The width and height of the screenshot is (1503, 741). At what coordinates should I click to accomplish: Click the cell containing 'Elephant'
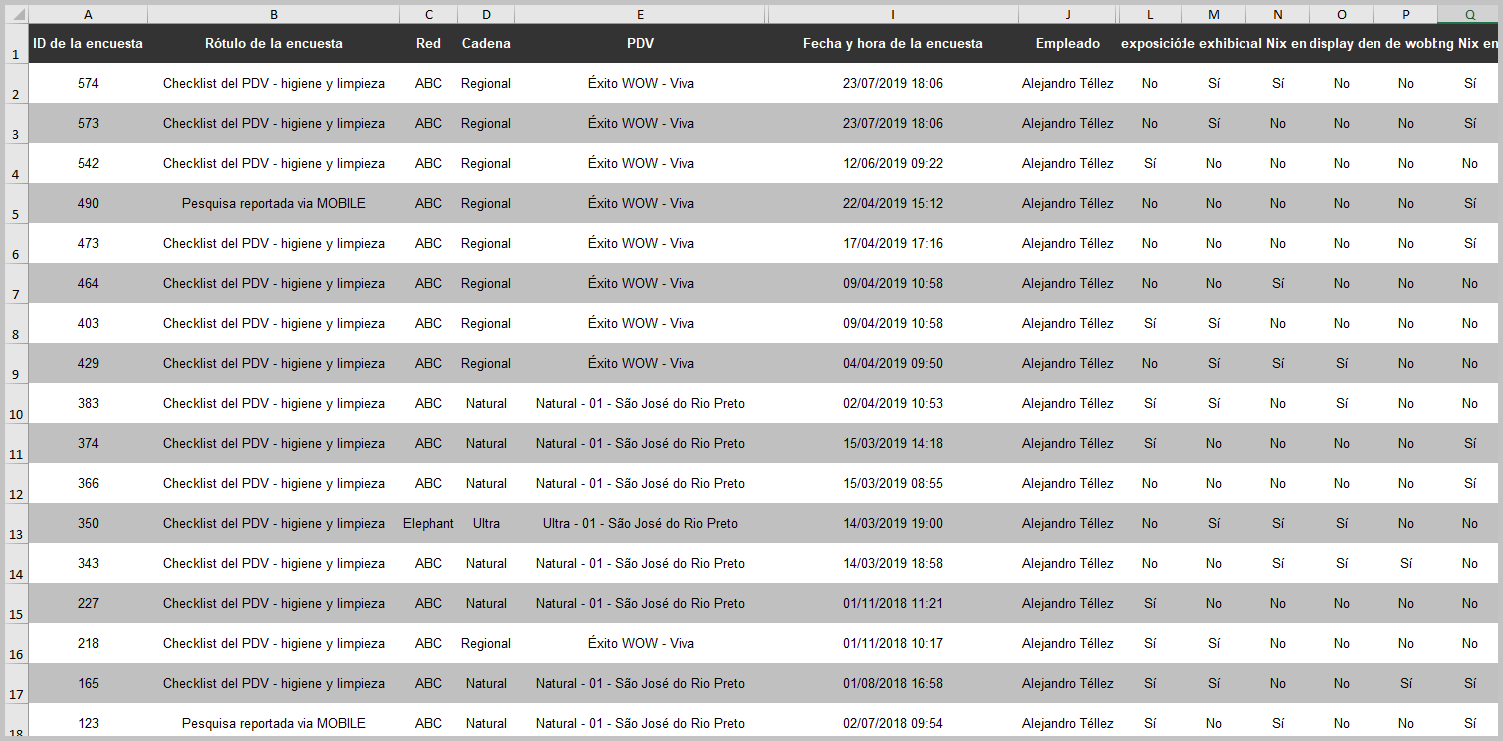tap(428, 524)
